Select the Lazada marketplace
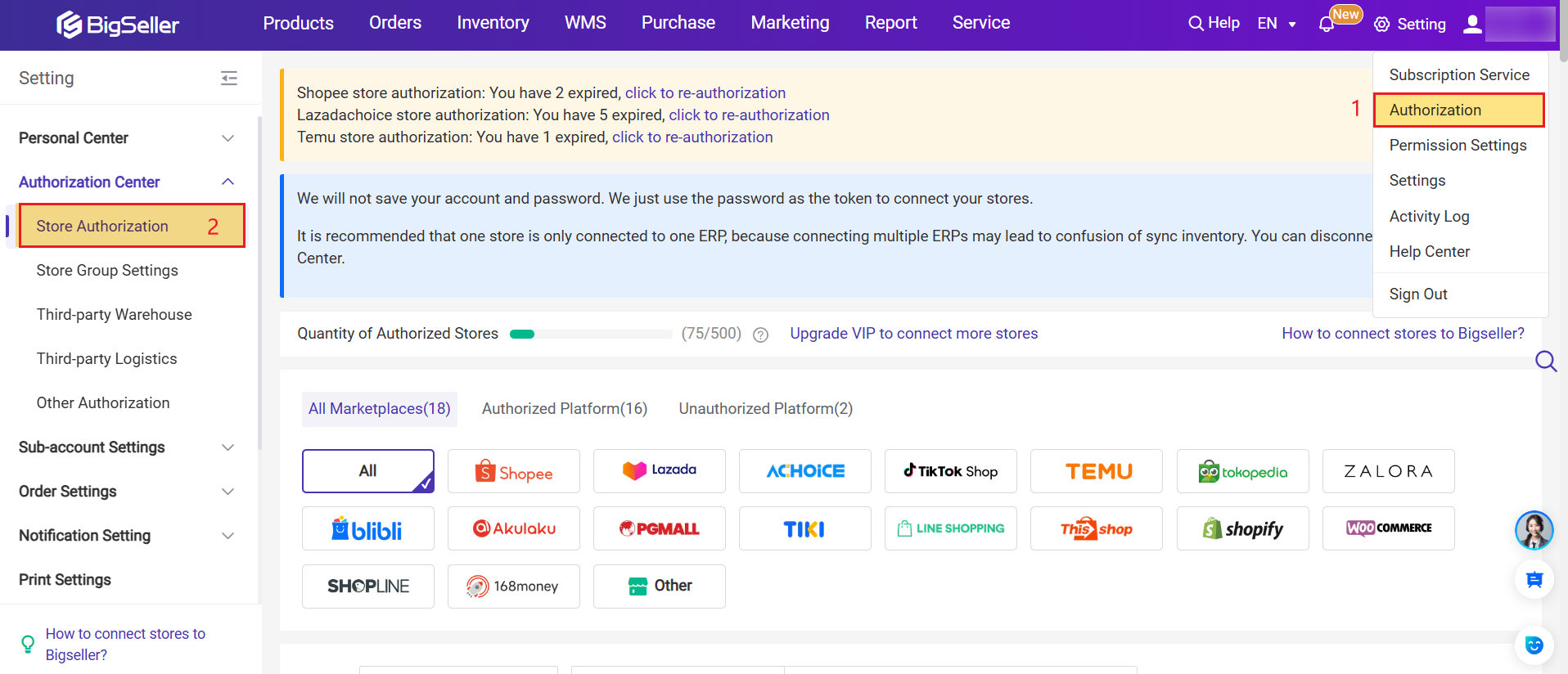1568x674 pixels. coord(660,471)
